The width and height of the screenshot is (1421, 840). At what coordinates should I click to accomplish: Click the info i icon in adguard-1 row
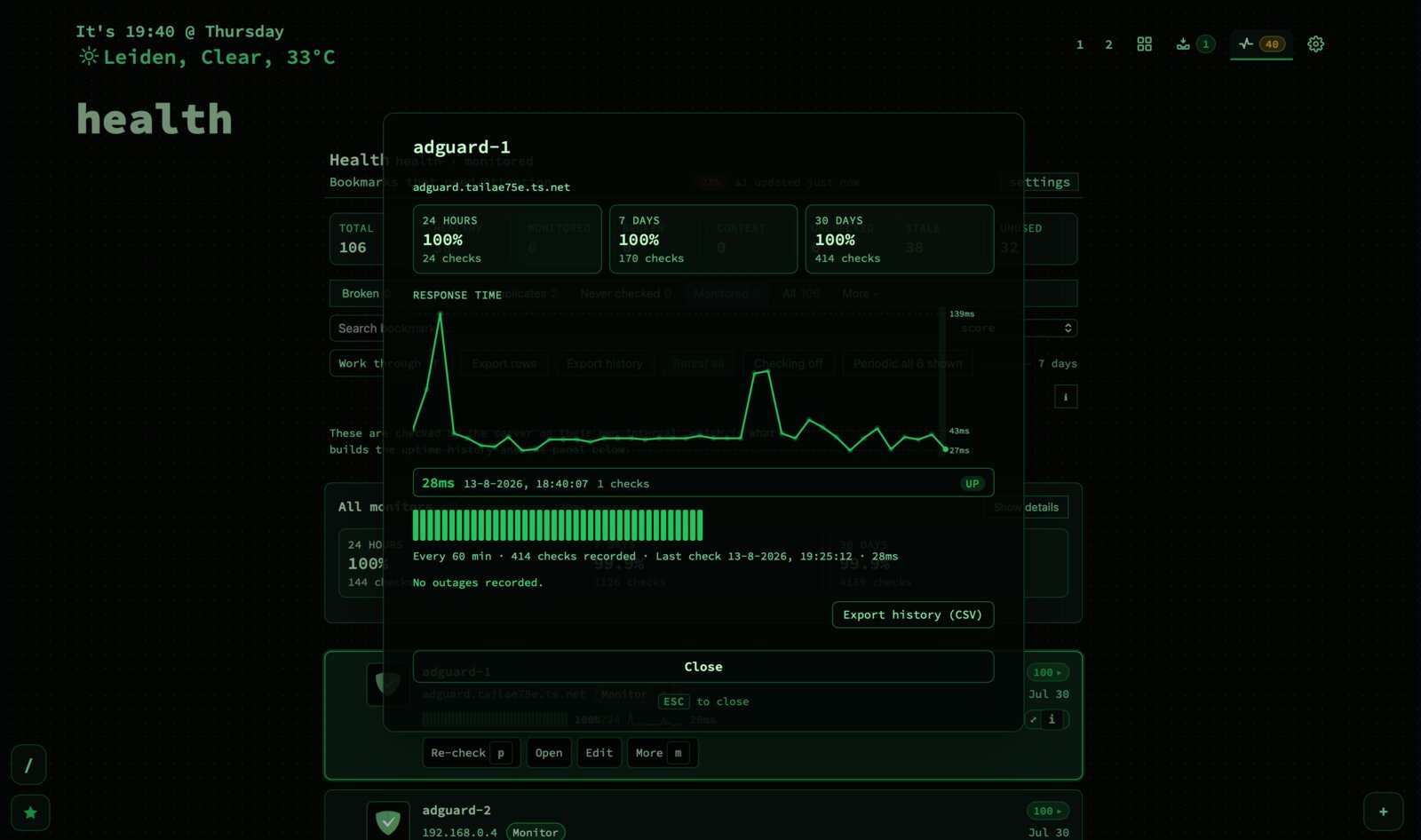pyautogui.click(x=1052, y=719)
